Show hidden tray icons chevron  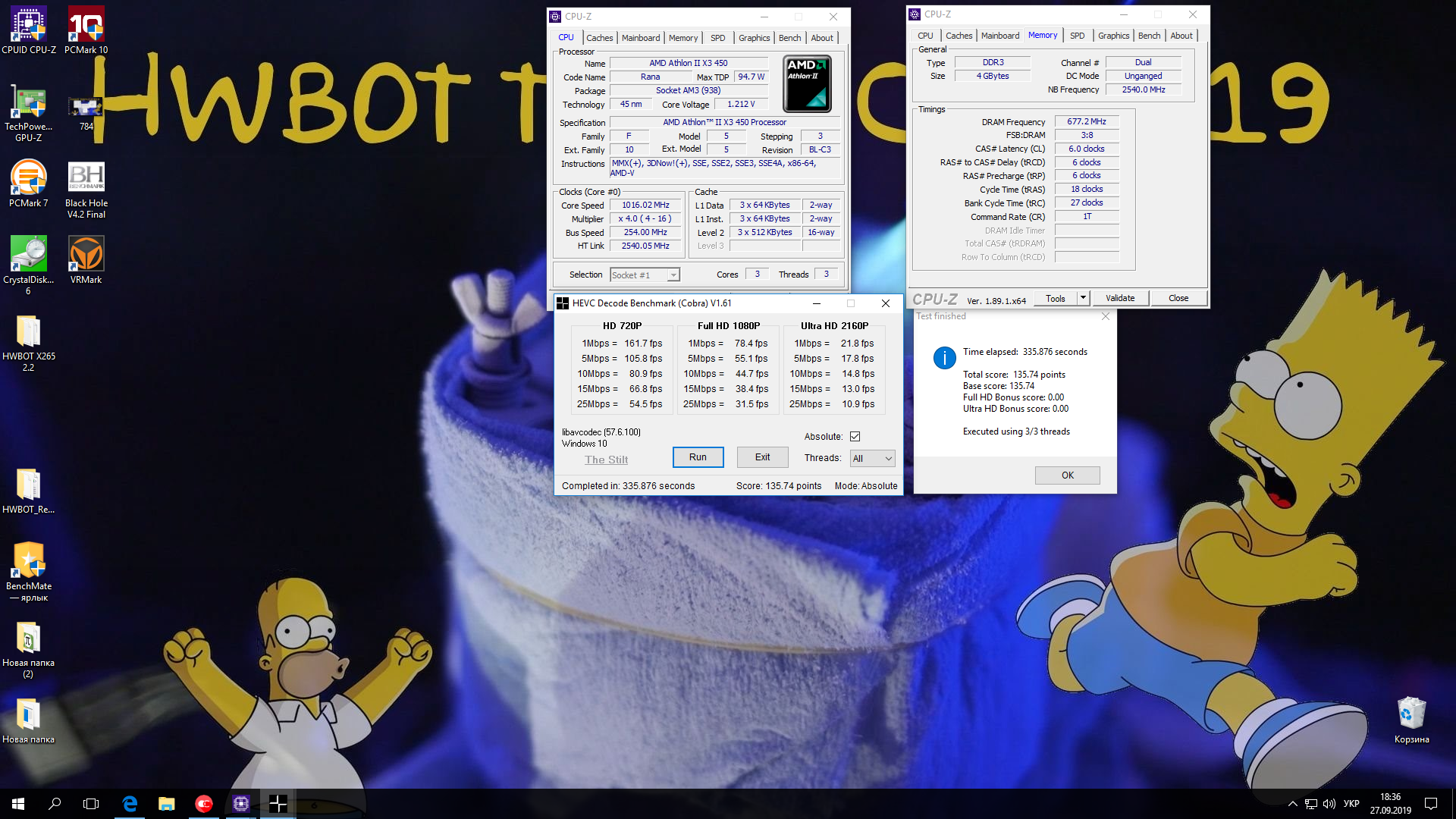pos(1292,804)
